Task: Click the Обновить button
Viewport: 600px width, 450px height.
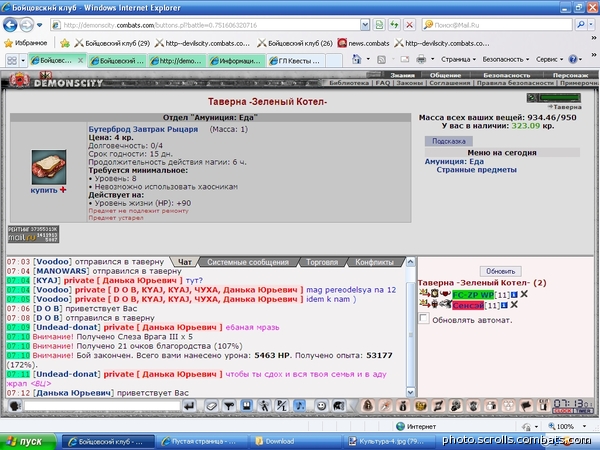Action: (501, 271)
